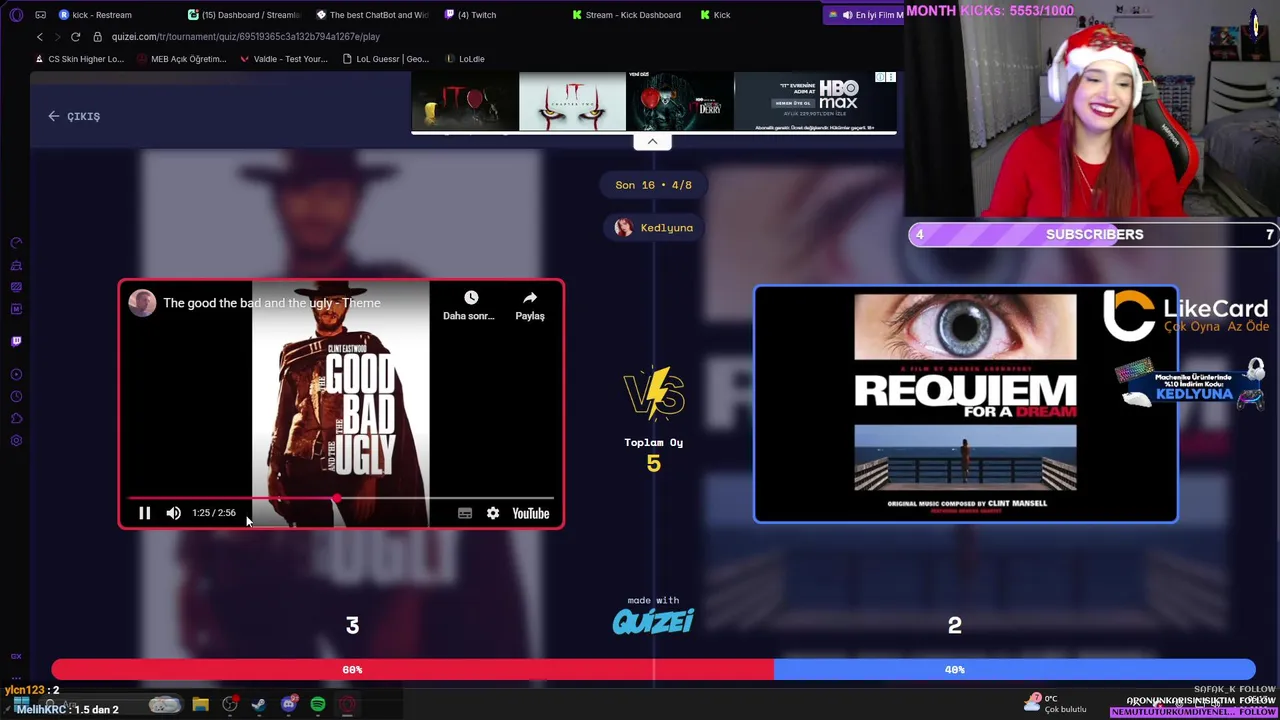The width and height of the screenshot is (1280, 720).
Task: Open the M sidebar icon
Action: tap(16, 309)
